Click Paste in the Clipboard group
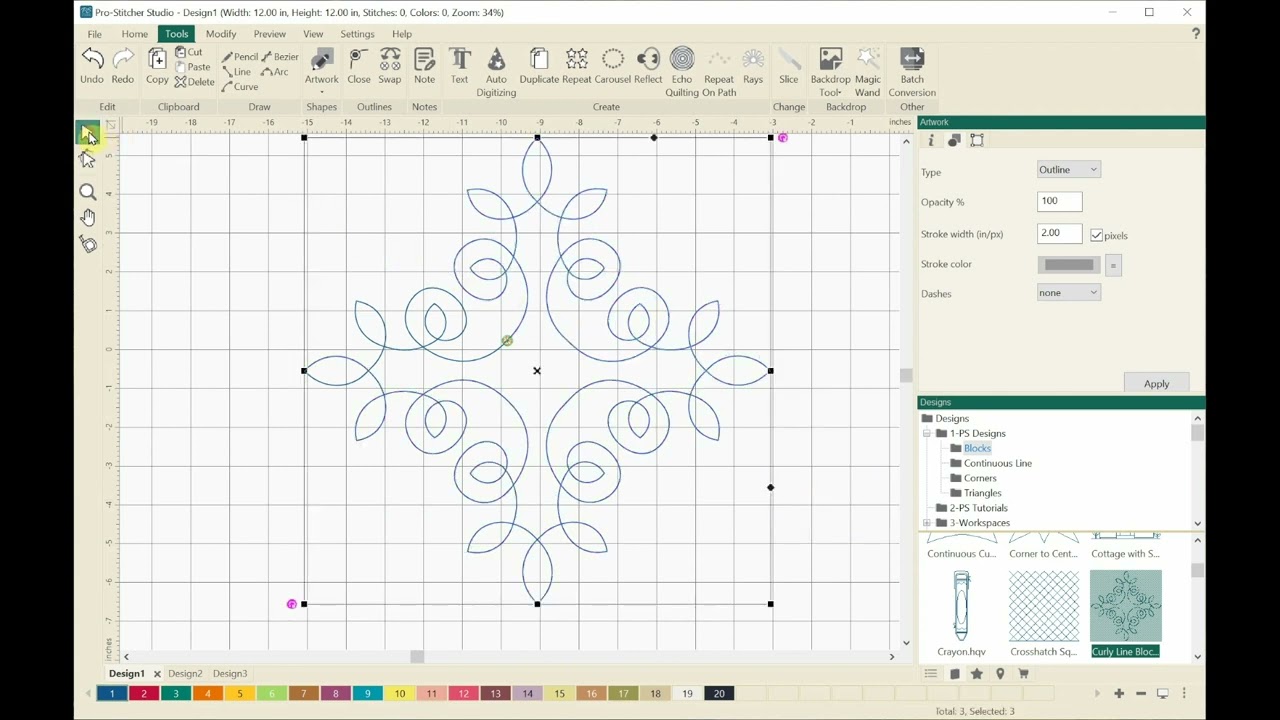The height and width of the screenshot is (720, 1280). 193,67
